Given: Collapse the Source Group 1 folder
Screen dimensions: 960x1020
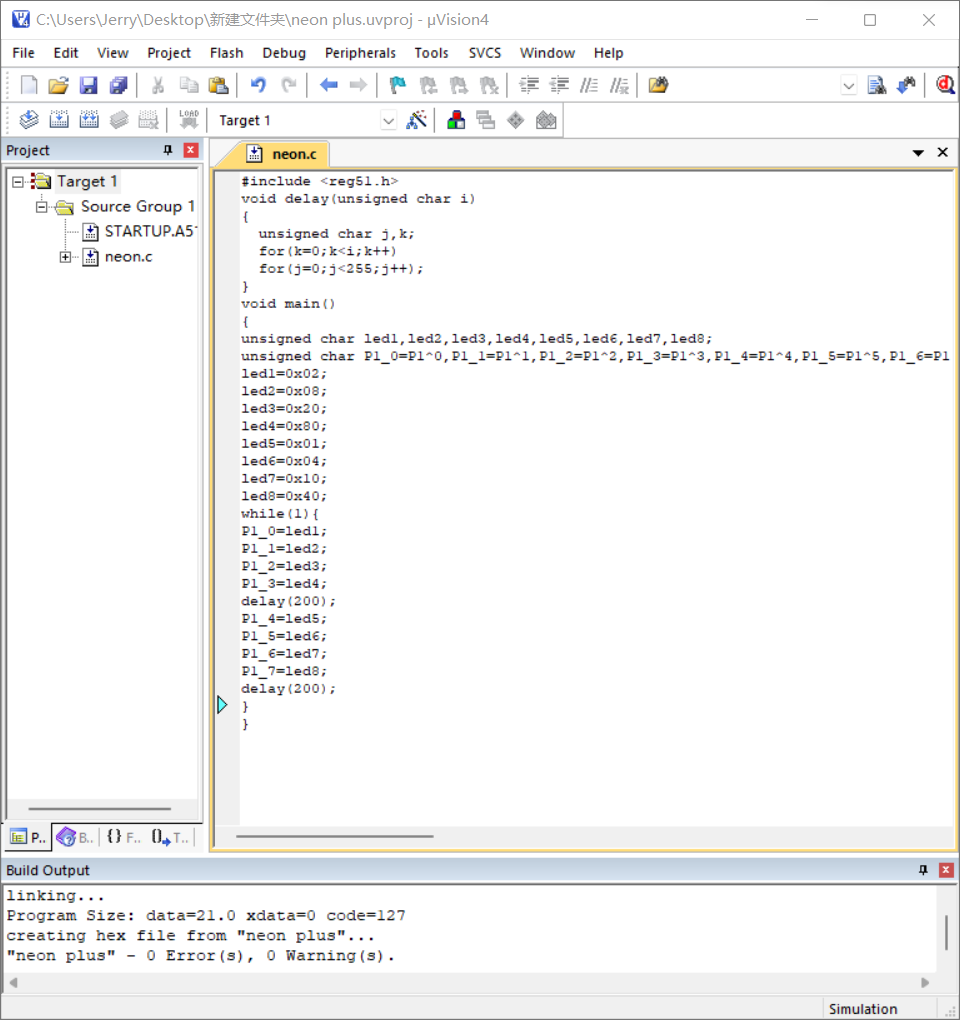Looking at the screenshot, I should pyautogui.click(x=41, y=207).
